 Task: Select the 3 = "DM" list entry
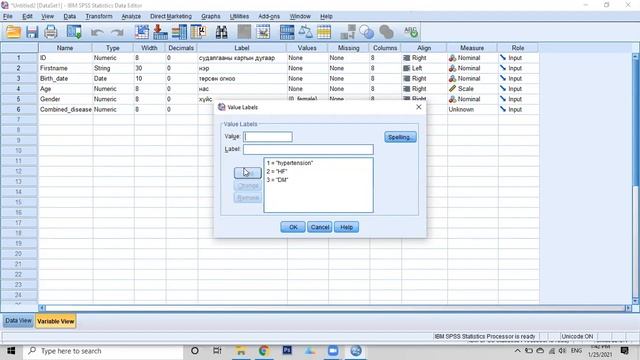click(277, 180)
